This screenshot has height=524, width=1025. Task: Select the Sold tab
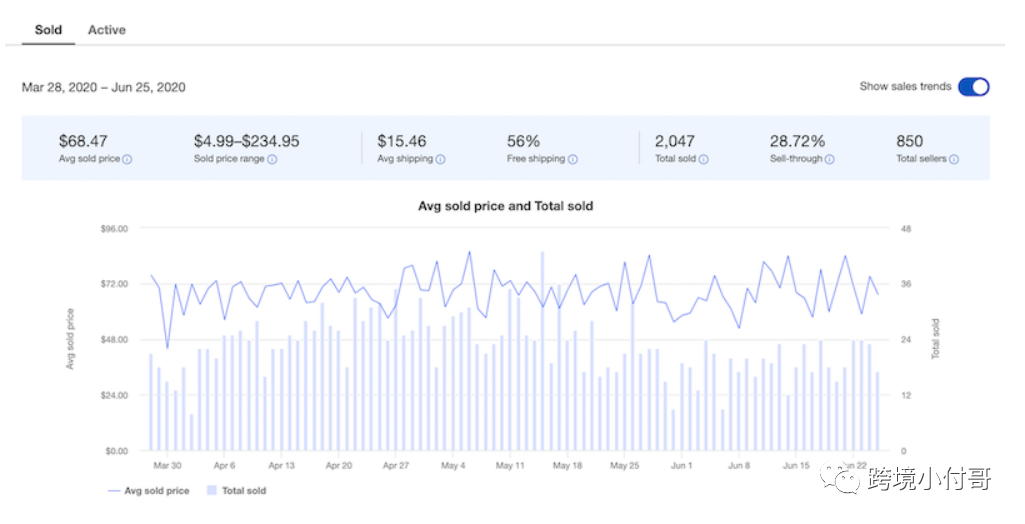[48, 30]
